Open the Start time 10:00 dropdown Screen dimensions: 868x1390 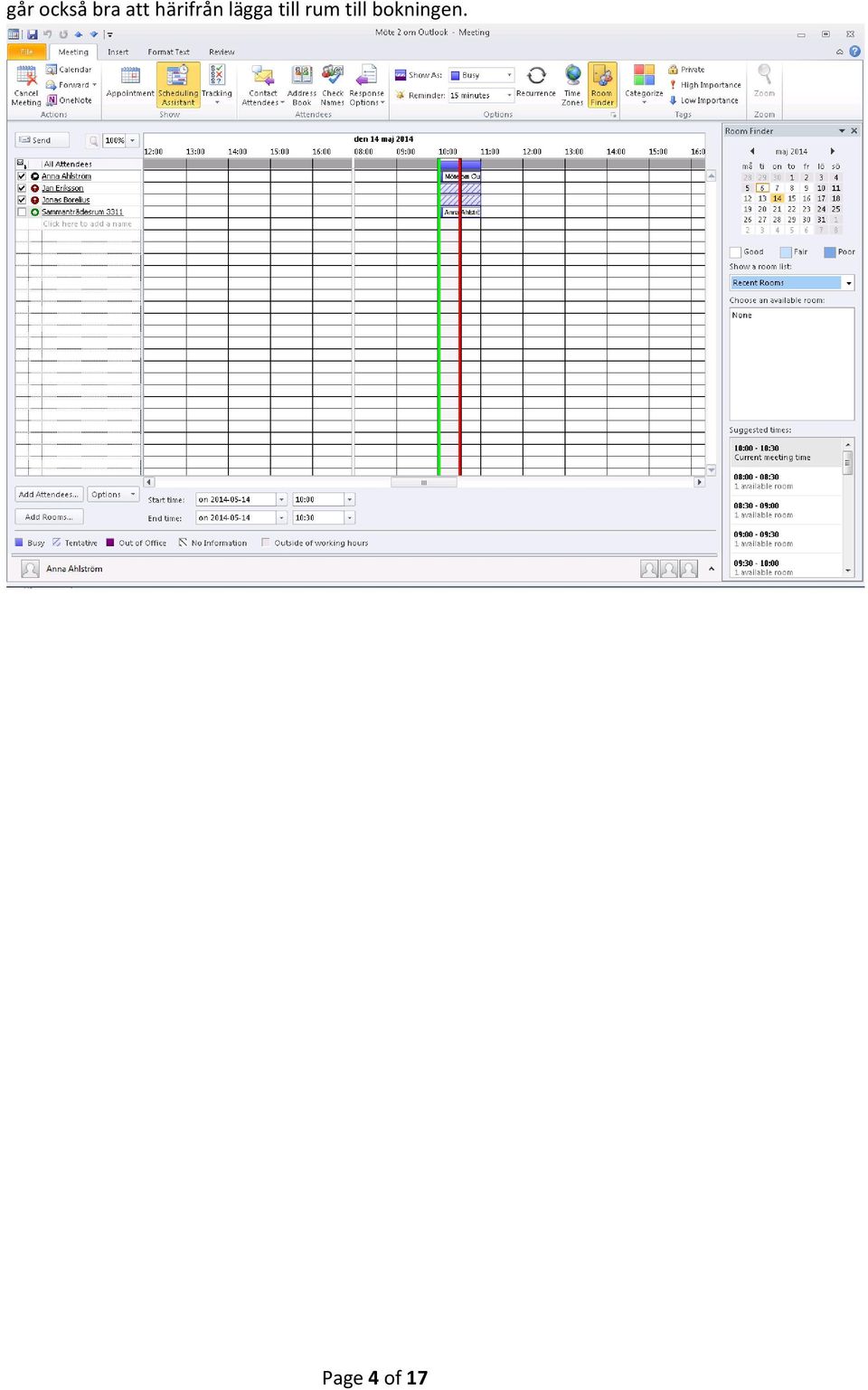click(x=350, y=499)
